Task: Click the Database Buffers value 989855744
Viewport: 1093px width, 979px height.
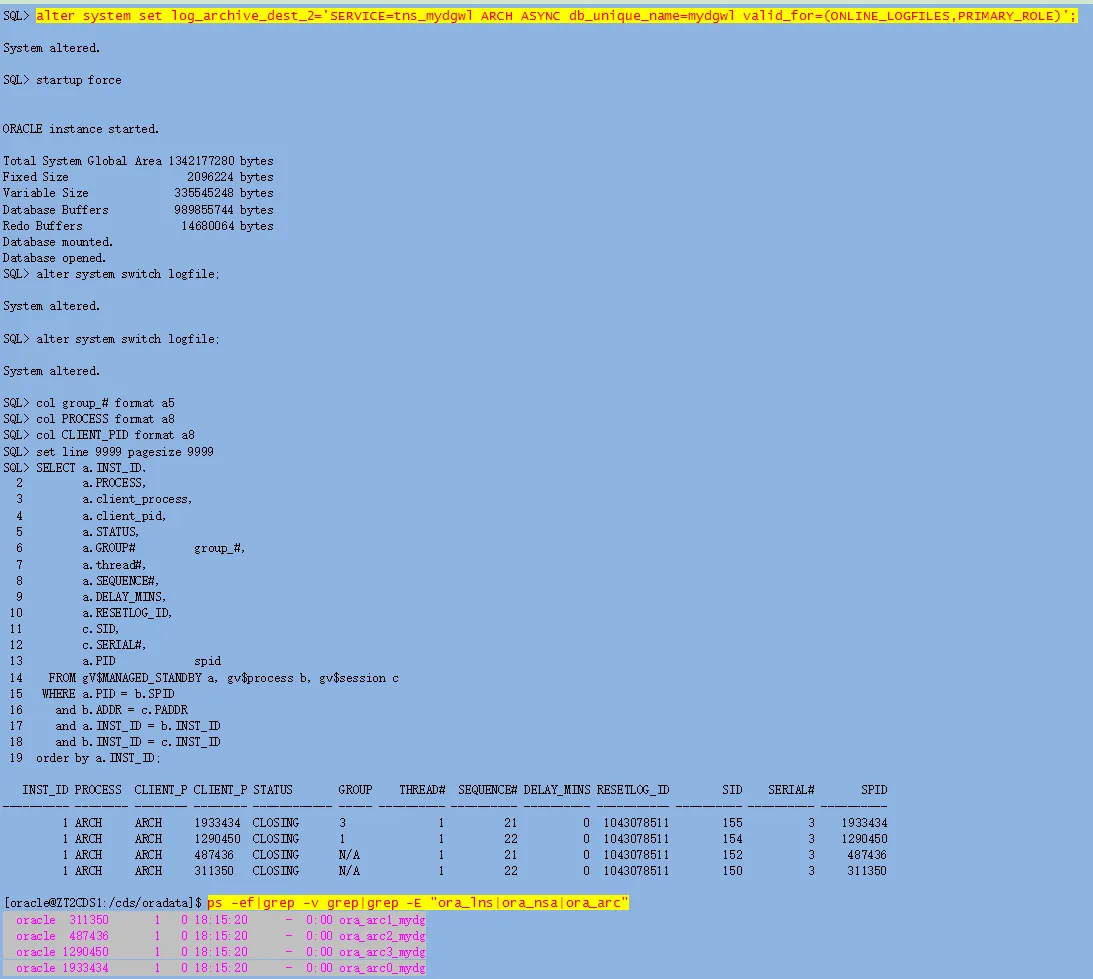Action: (204, 210)
